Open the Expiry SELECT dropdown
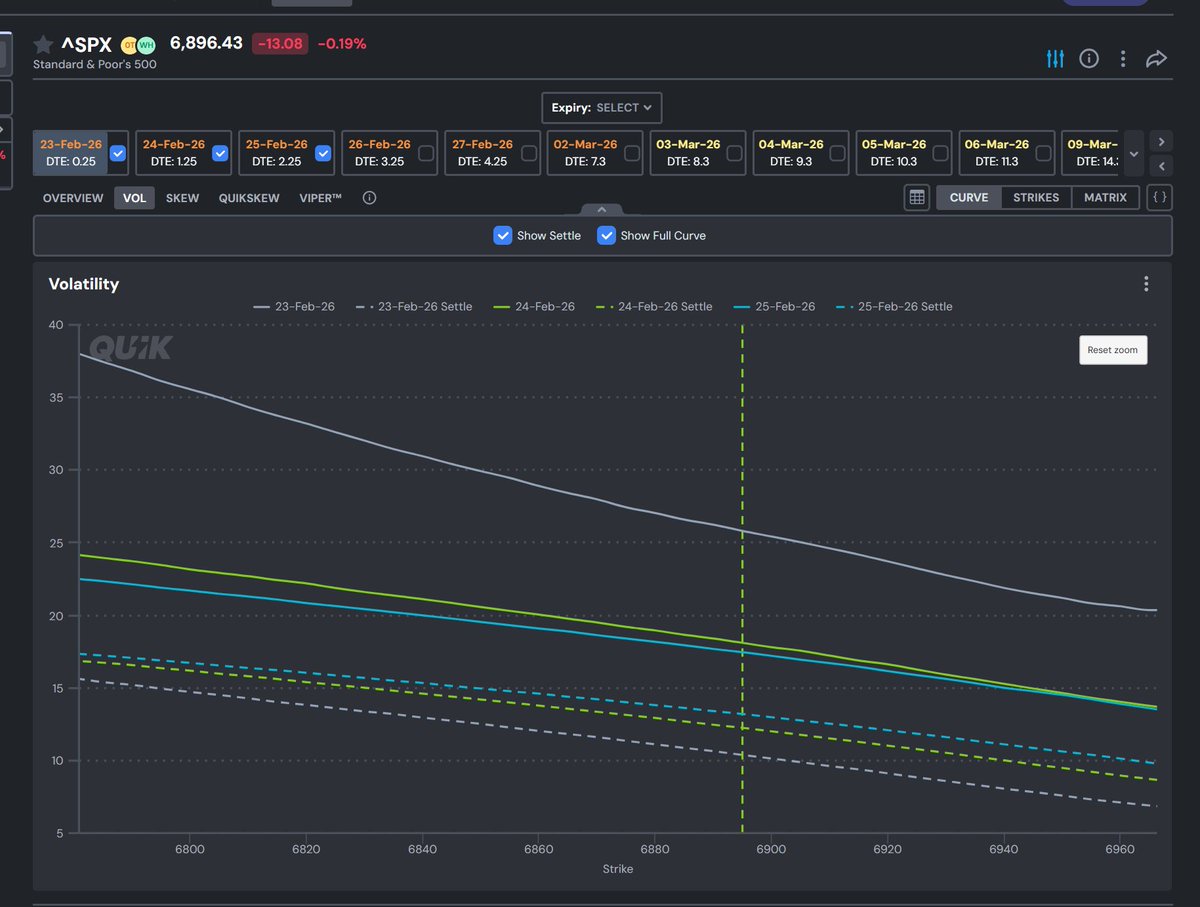1200x907 pixels. [602, 108]
